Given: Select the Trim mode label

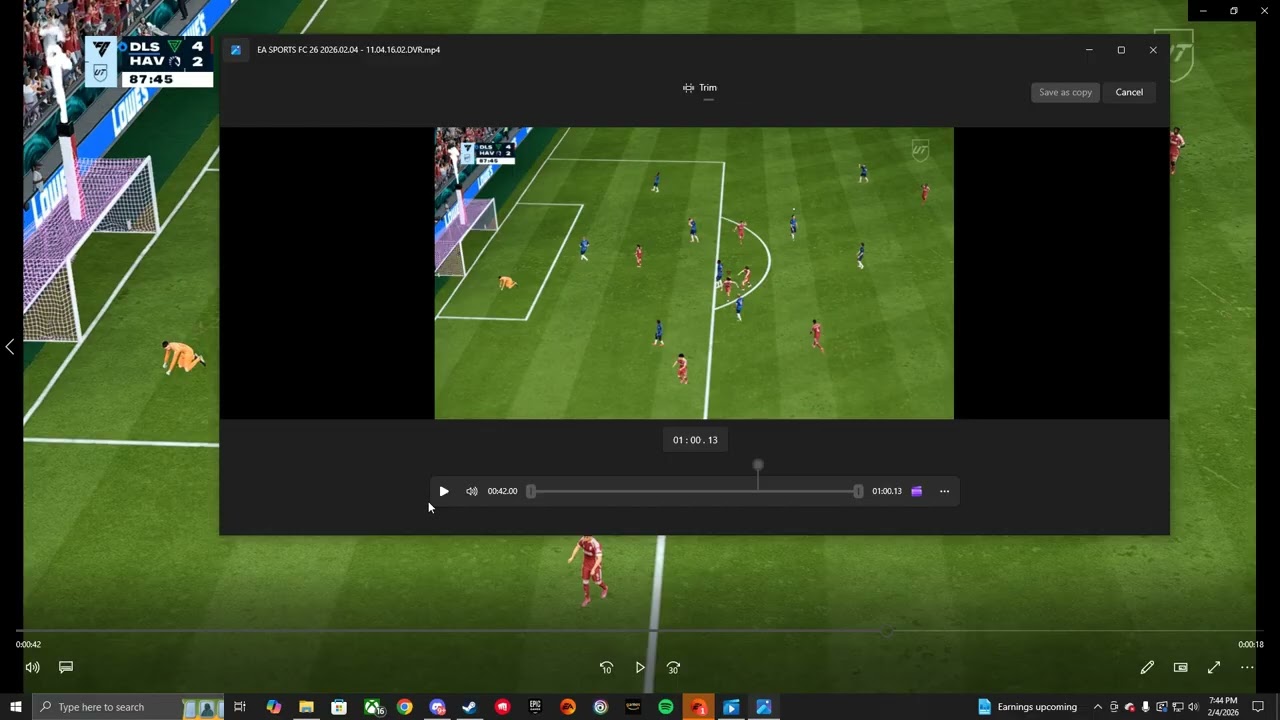Looking at the screenshot, I should 699,88.
